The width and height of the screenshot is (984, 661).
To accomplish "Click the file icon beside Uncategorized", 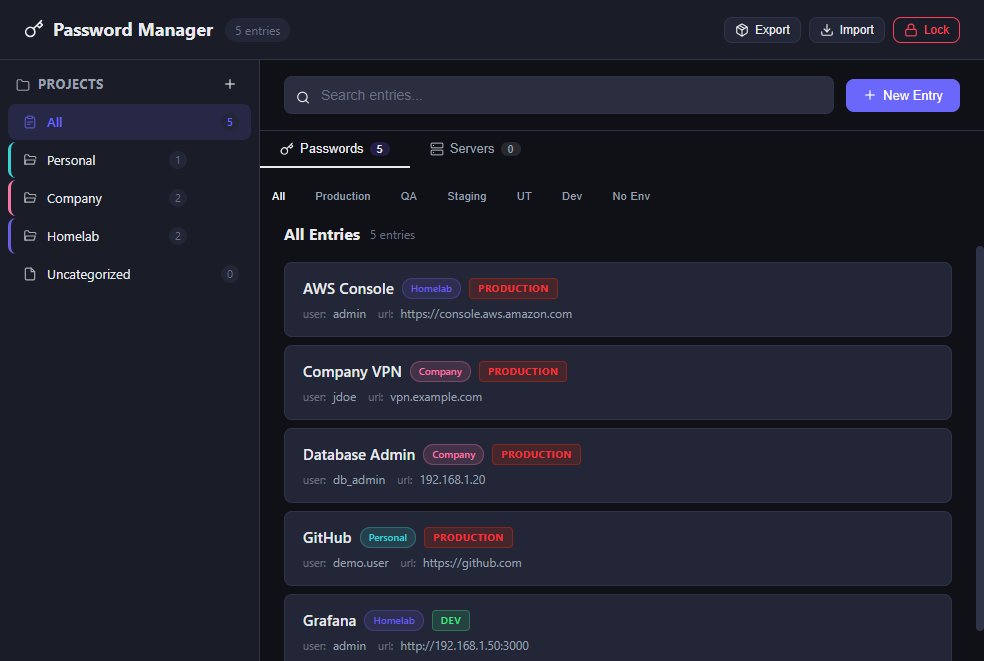I will (x=29, y=274).
